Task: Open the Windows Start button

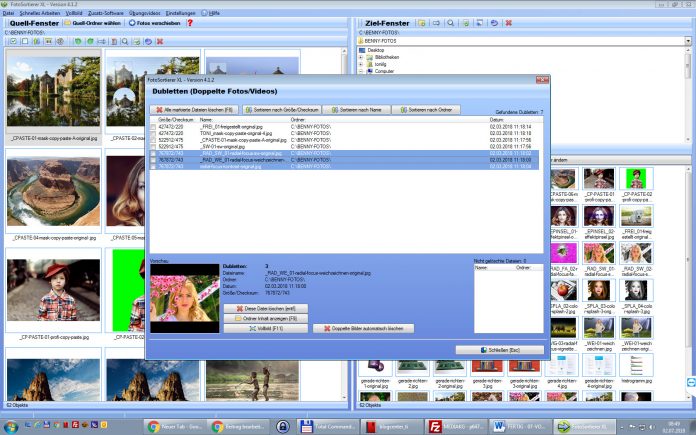Action: click(x=10, y=427)
